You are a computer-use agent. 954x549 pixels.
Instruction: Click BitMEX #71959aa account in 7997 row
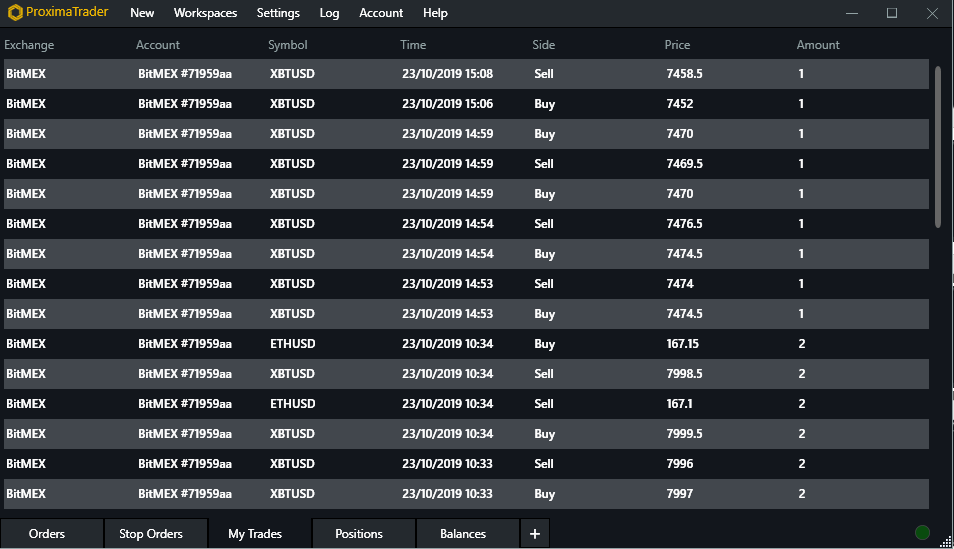tap(185, 494)
